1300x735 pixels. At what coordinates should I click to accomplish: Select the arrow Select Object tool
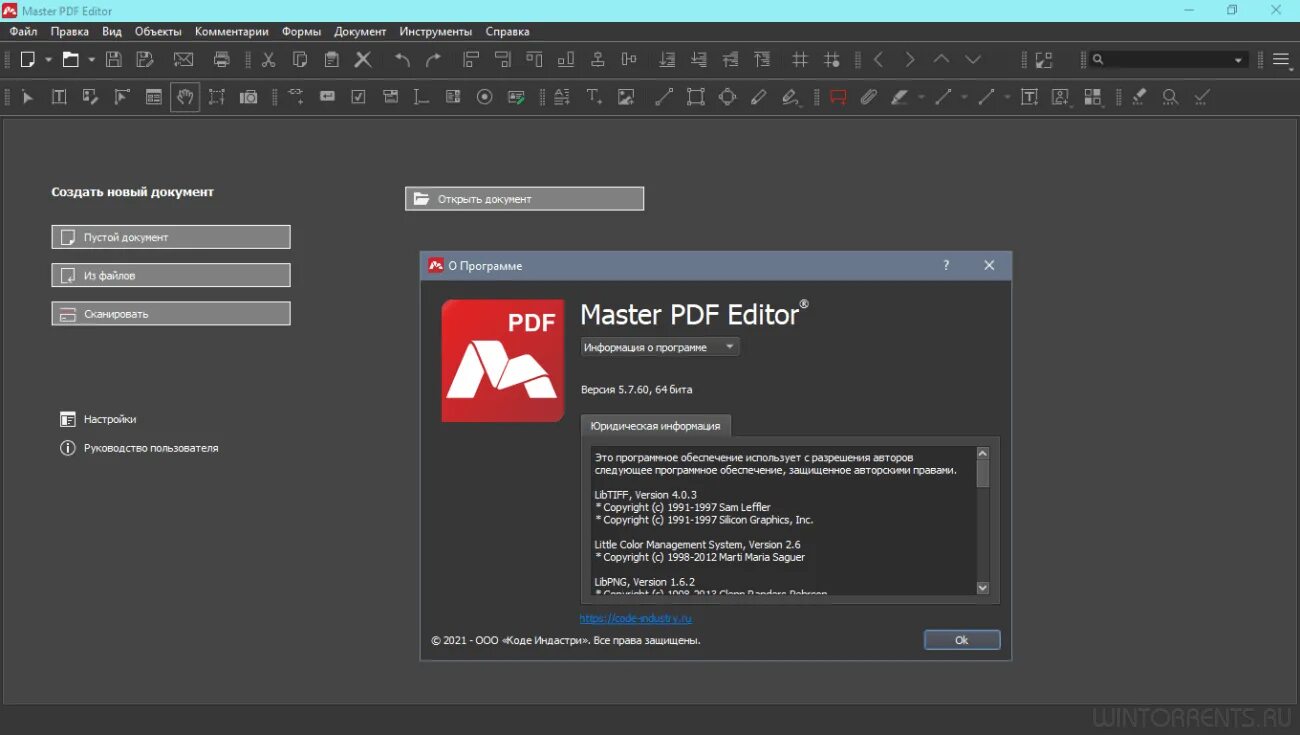click(x=28, y=97)
